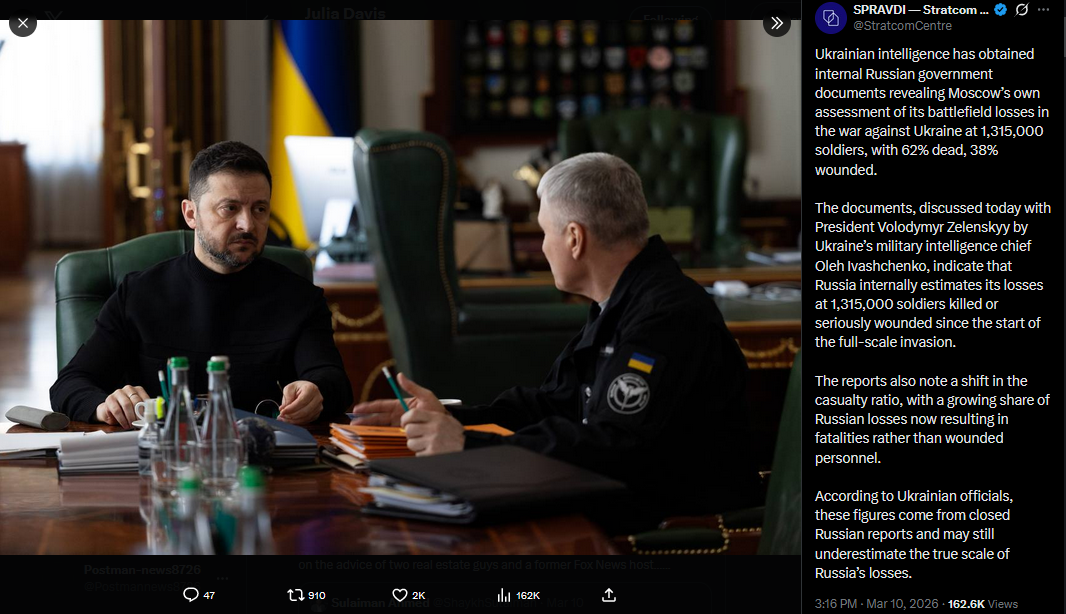Click the paragraph starting 'According to Ukrainian officials'
Viewport: 1066px width, 614px height.
click(x=914, y=534)
